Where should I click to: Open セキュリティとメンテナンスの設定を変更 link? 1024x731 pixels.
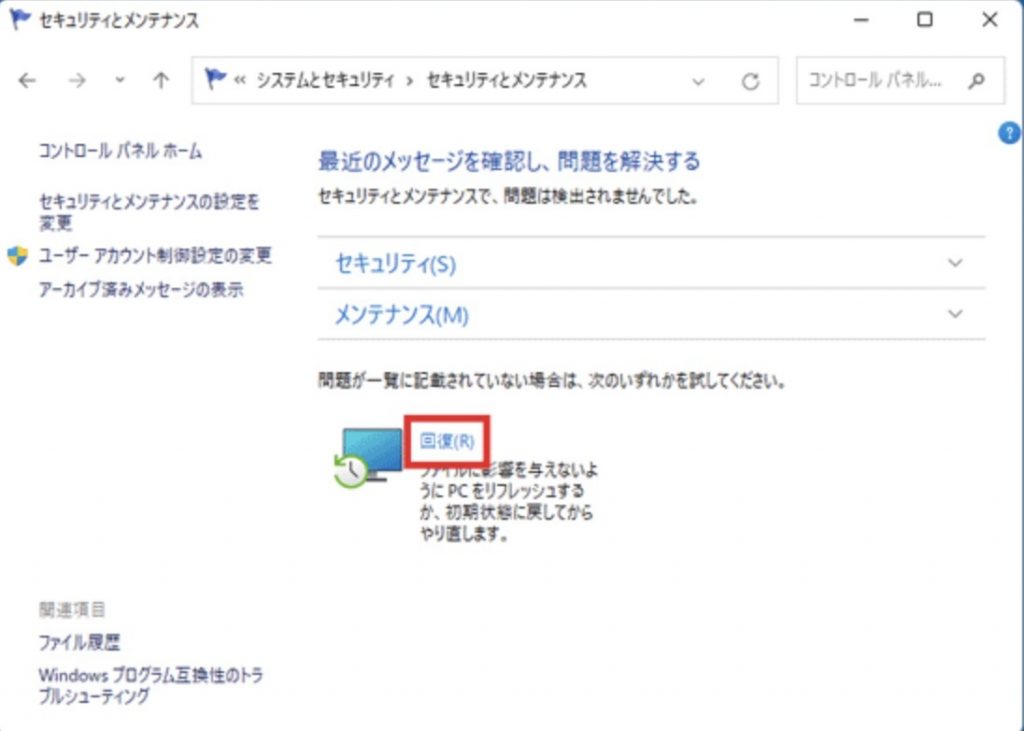tap(149, 212)
